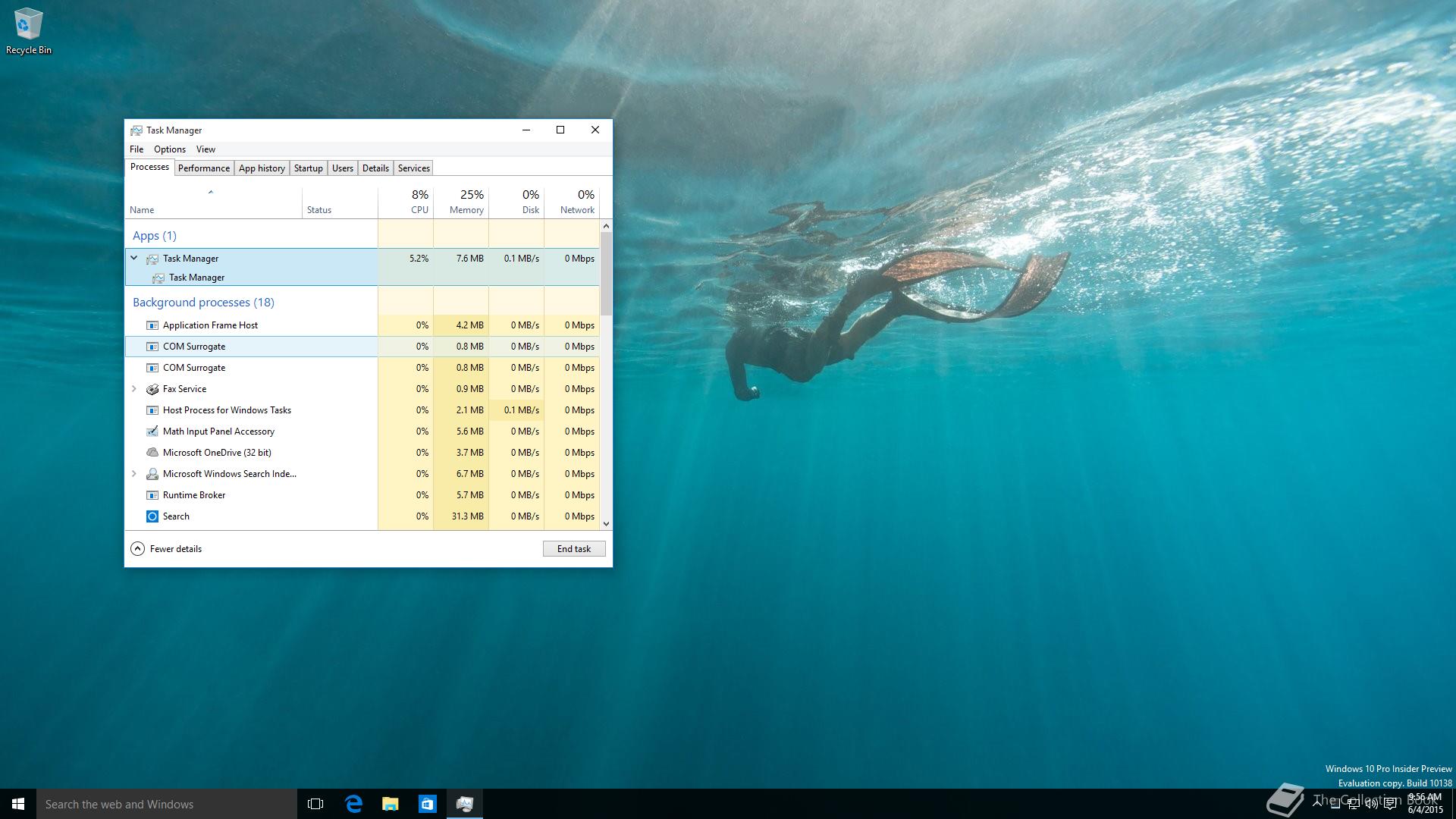Image resolution: width=1456 pixels, height=819 pixels.
Task: Open the View menu
Action: tap(206, 149)
